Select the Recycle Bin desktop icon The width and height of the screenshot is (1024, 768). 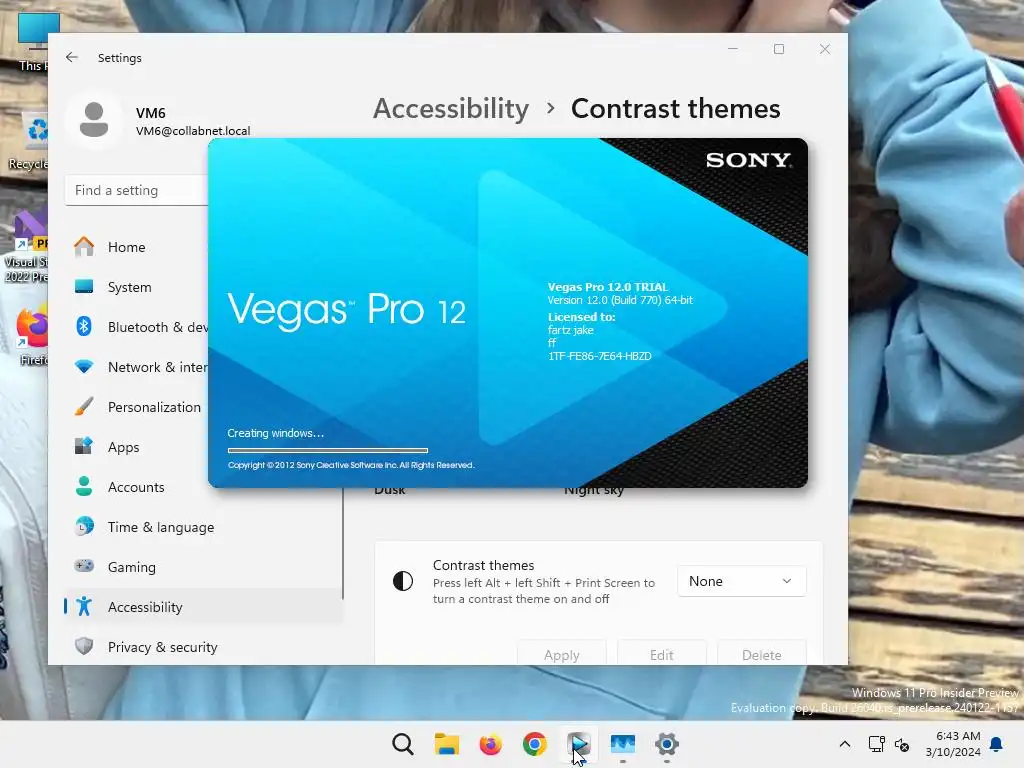(x=29, y=140)
